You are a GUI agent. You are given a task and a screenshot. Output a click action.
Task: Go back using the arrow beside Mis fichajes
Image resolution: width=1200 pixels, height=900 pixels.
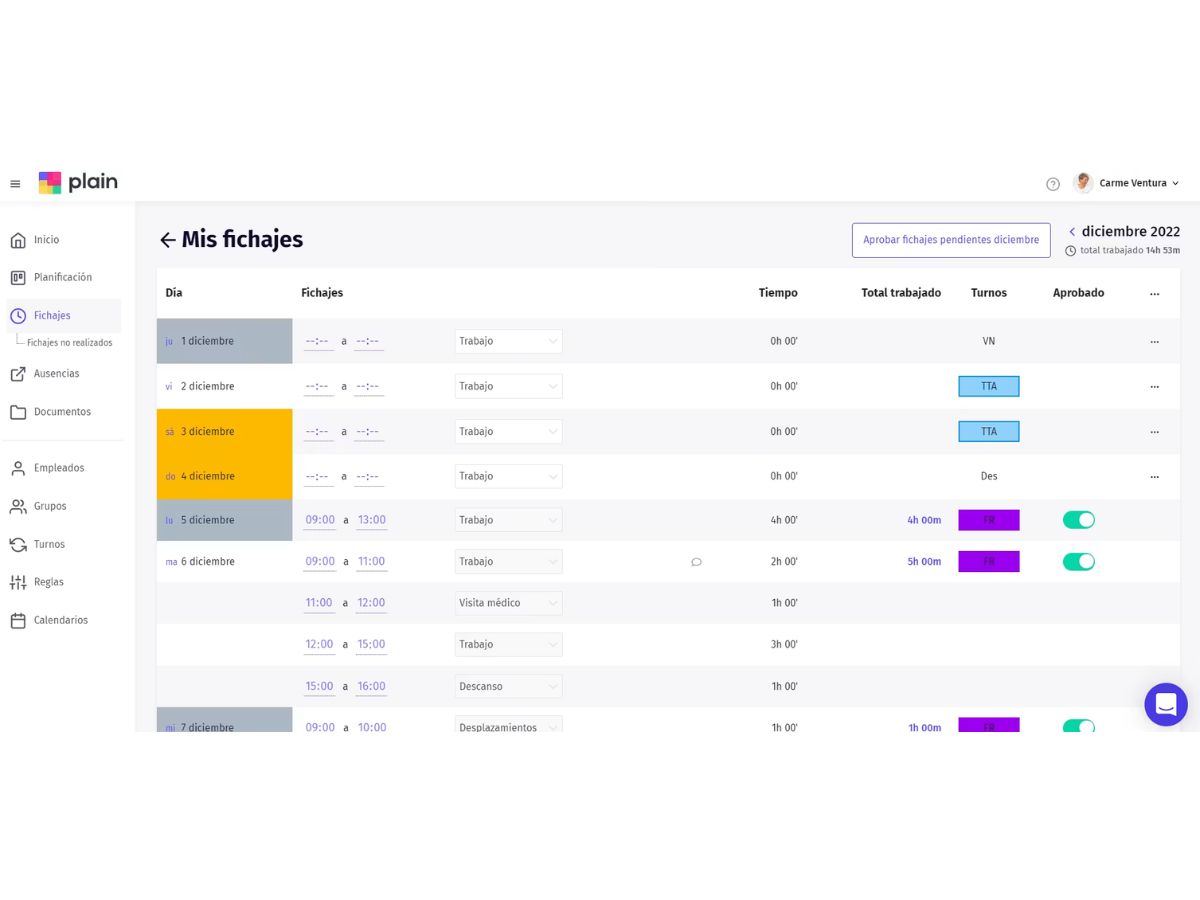tap(167, 240)
